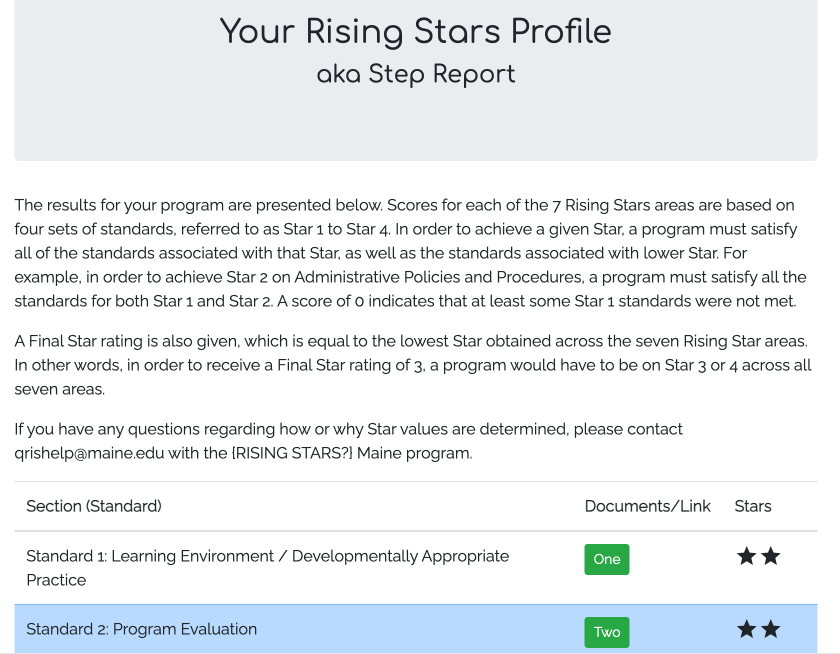Click the leftmost star in the Stars column

point(746,556)
